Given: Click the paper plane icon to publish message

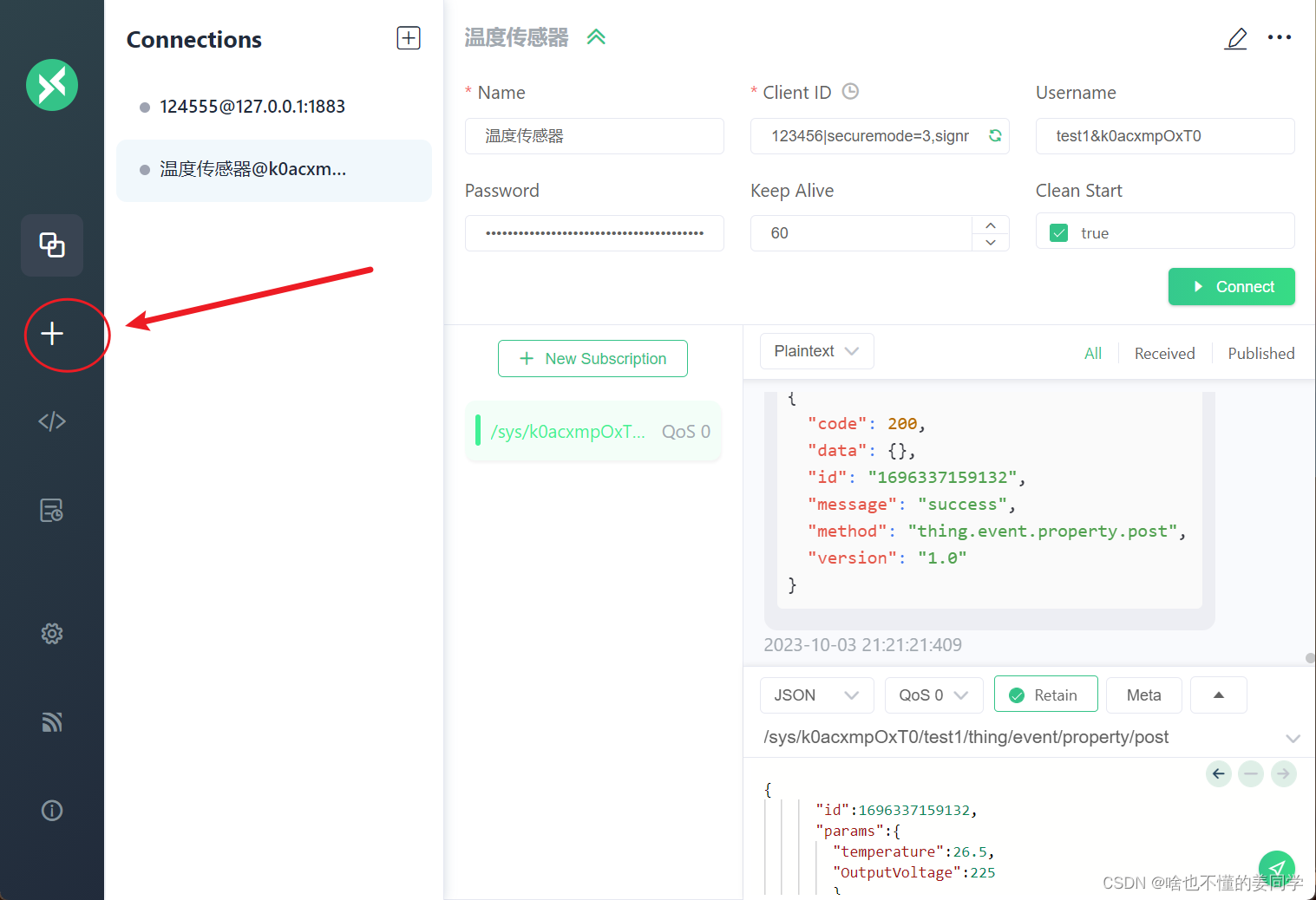Looking at the screenshot, I should 1276,868.
